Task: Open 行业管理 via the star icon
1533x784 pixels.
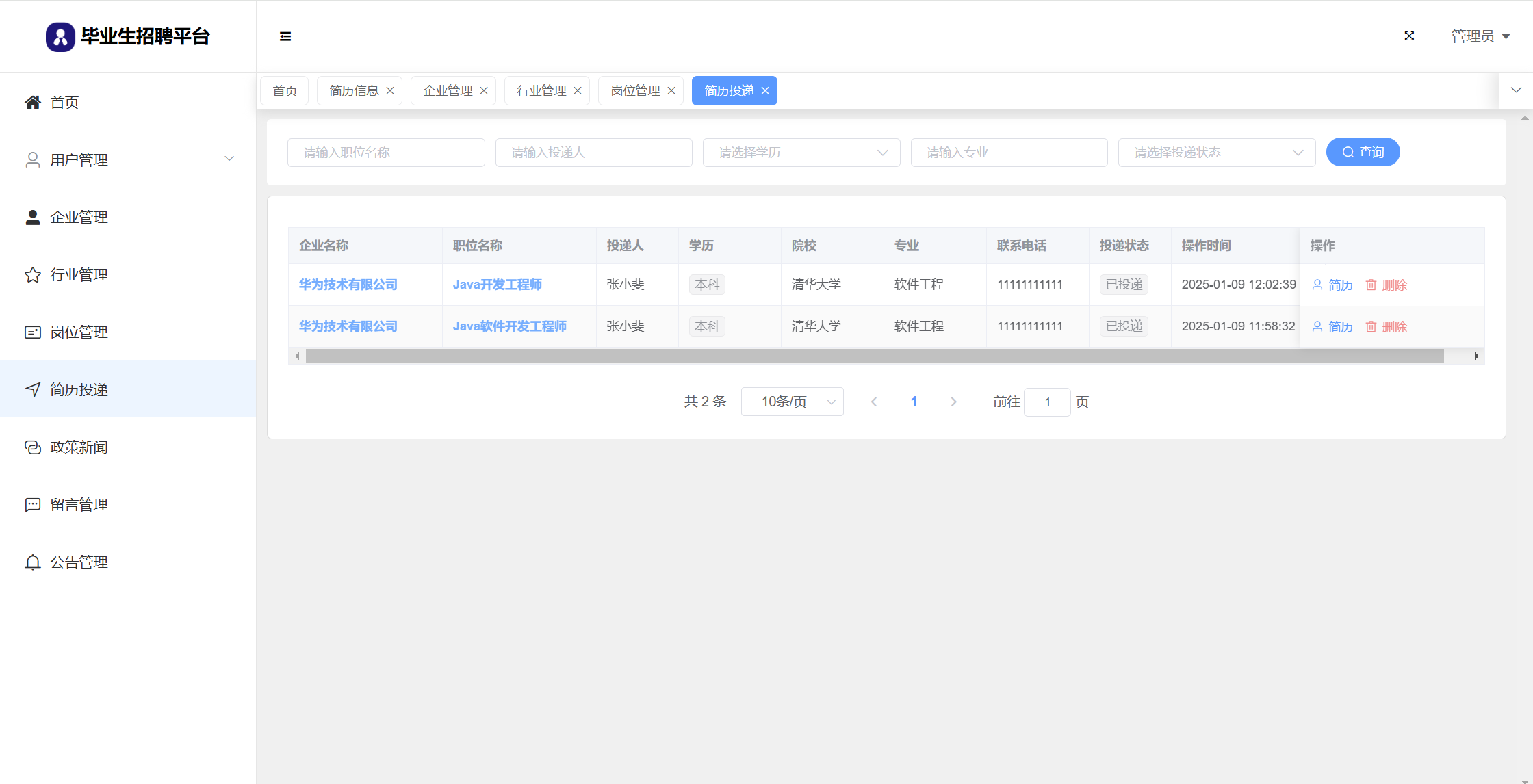Action: tap(32, 275)
